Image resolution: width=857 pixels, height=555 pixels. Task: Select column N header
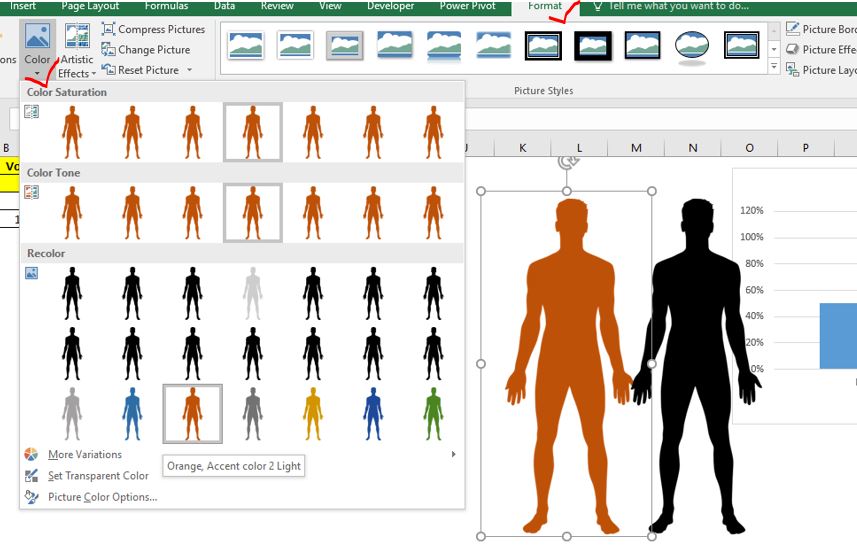(693, 148)
